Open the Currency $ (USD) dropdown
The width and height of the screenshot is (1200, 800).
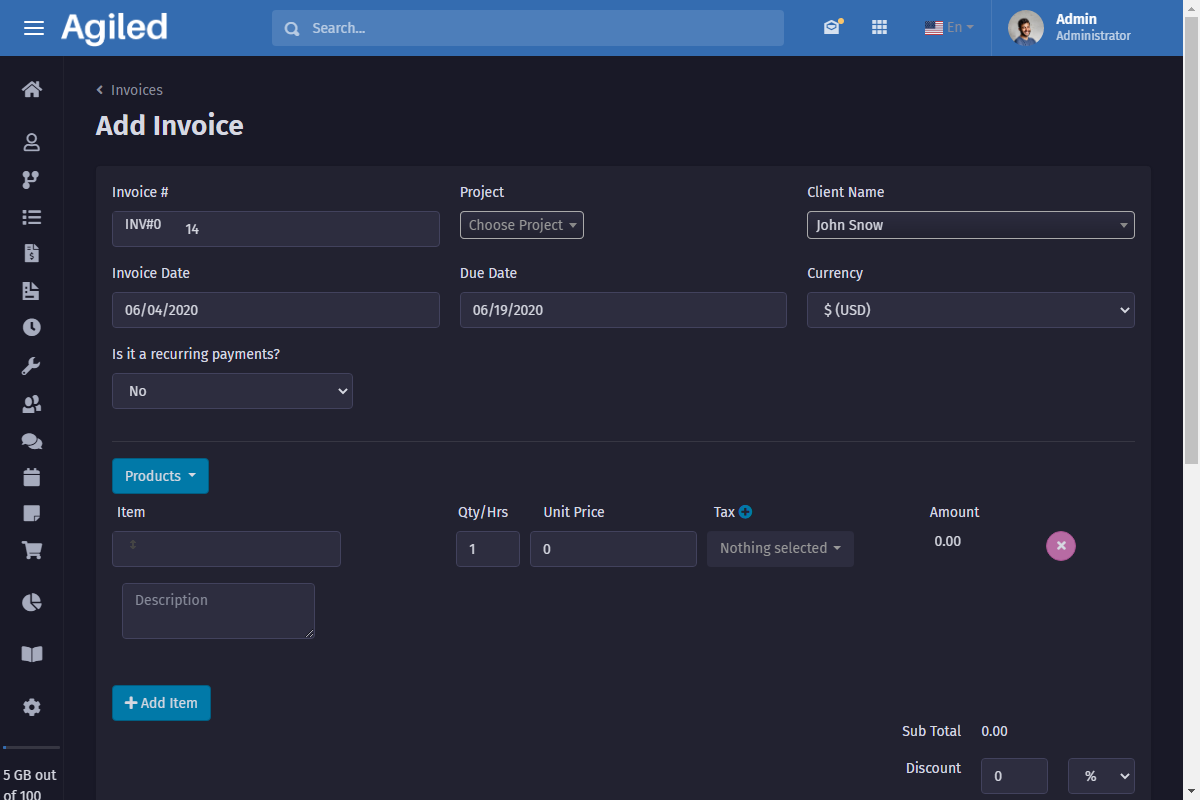pyautogui.click(x=970, y=310)
